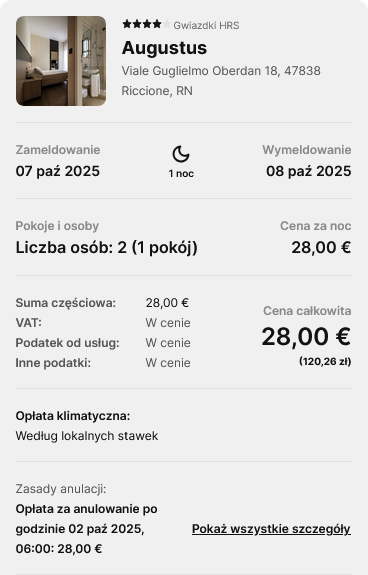
Task: Click the 'VAT' W cenie value
Action: point(168,323)
